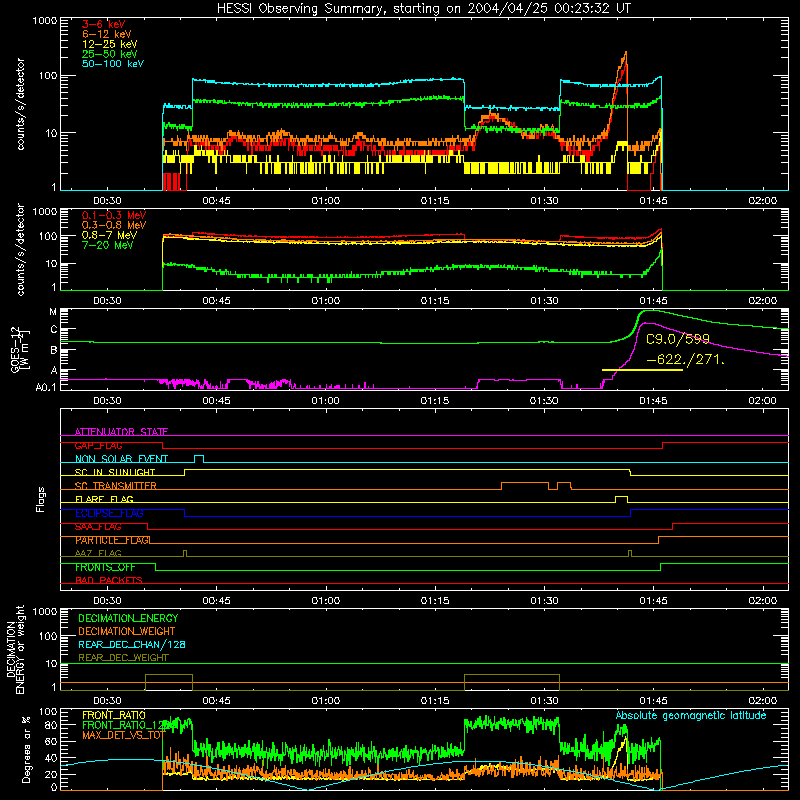
Task: Pick the 0.8-7 MeV legend entry
Action: tap(109, 235)
